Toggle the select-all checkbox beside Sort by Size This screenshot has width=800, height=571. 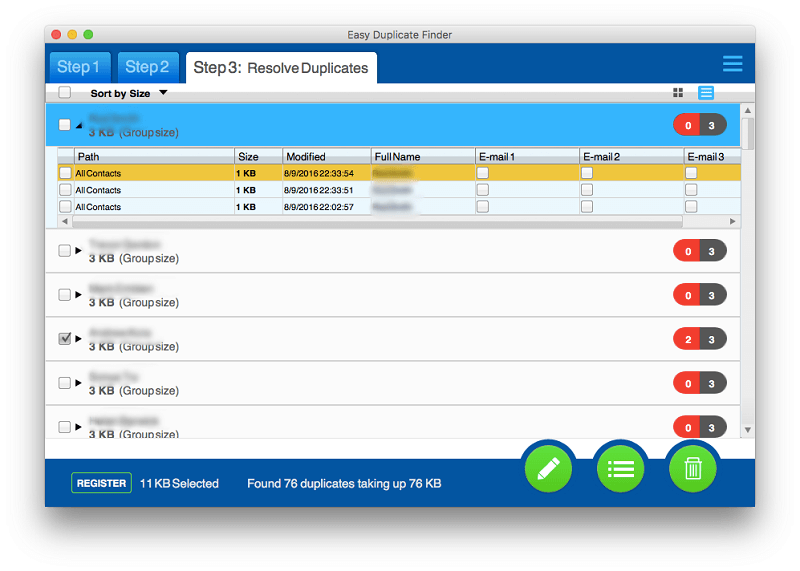coord(65,93)
